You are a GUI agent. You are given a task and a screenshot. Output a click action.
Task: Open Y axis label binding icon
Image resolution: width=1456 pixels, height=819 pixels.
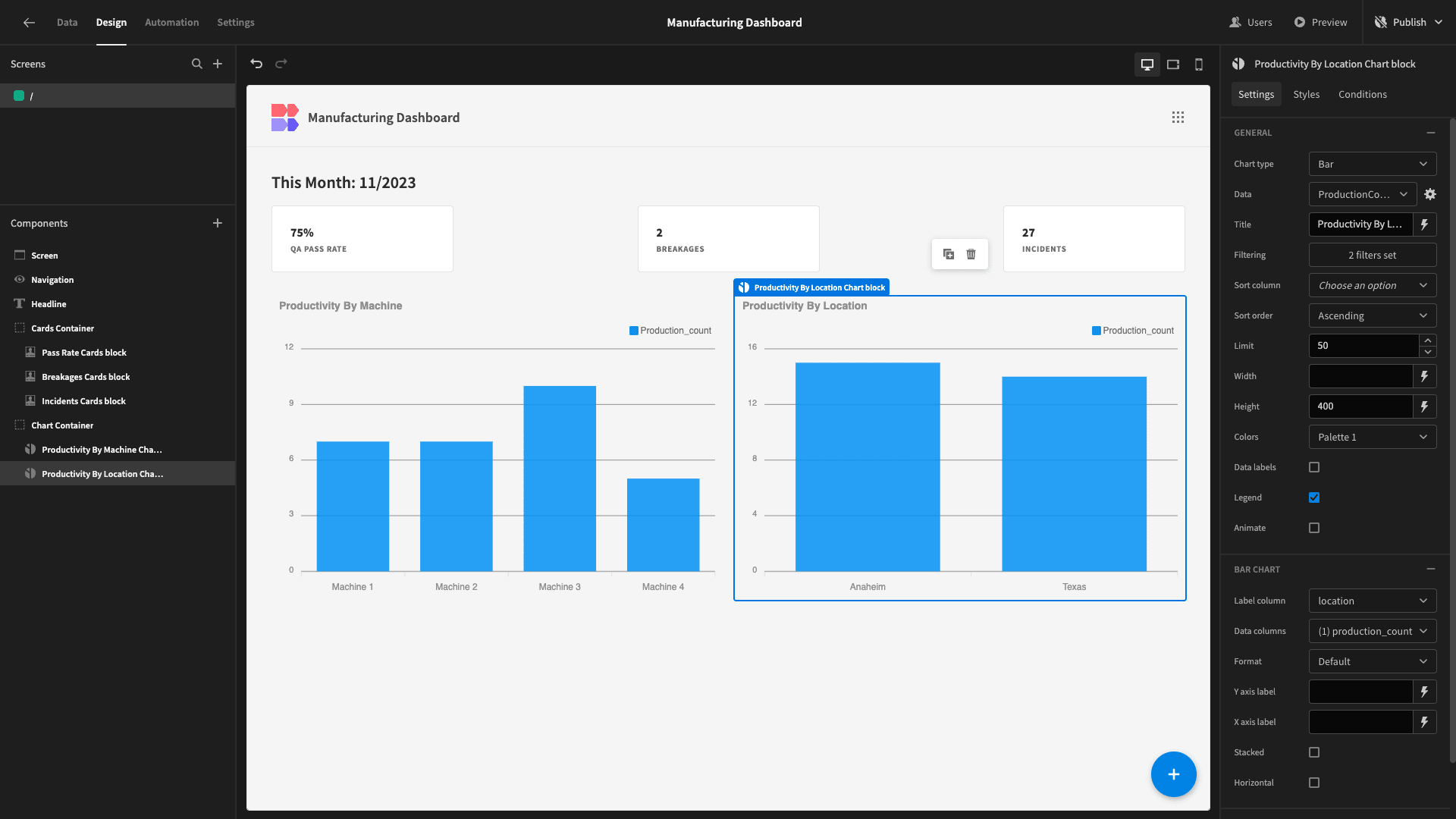1425,692
